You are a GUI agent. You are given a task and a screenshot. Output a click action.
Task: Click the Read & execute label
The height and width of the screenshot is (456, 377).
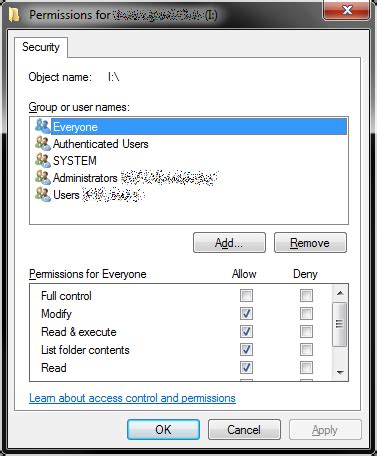pyautogui.click(x=79, y=332)
